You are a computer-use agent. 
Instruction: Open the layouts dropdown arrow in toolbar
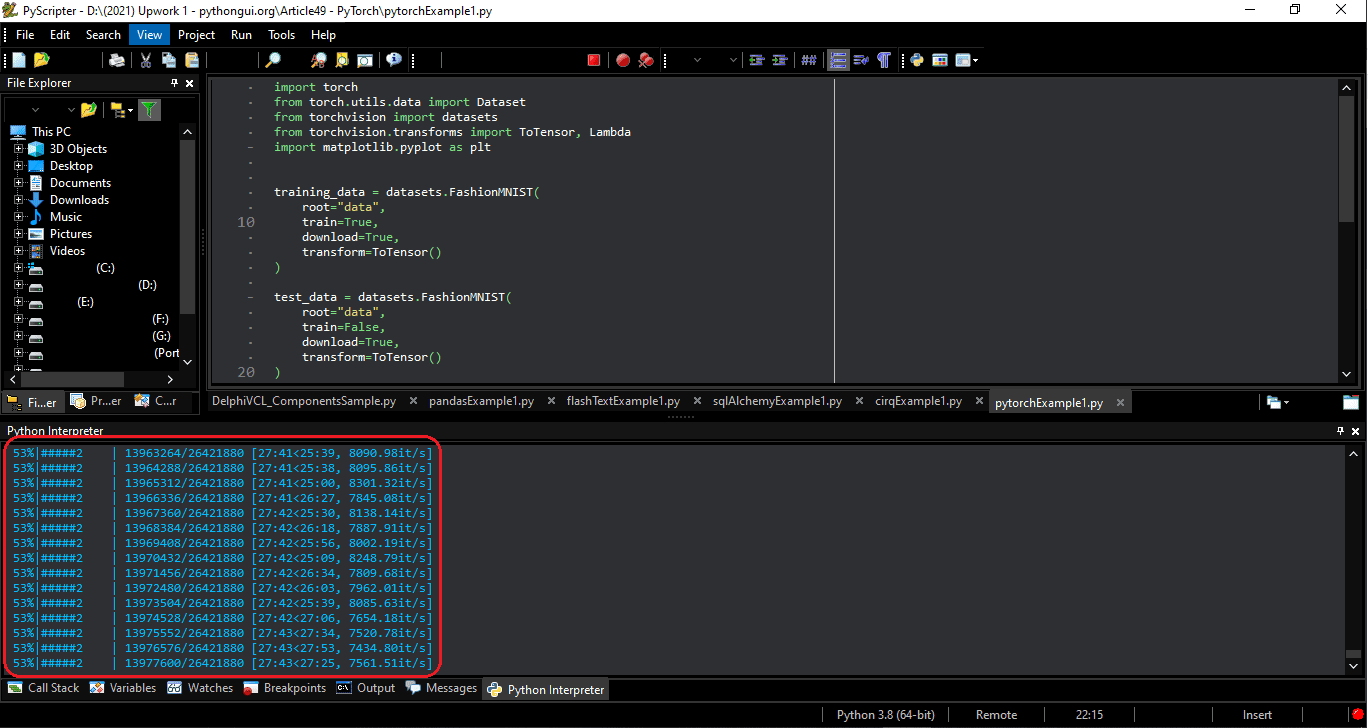pos(976,61)
